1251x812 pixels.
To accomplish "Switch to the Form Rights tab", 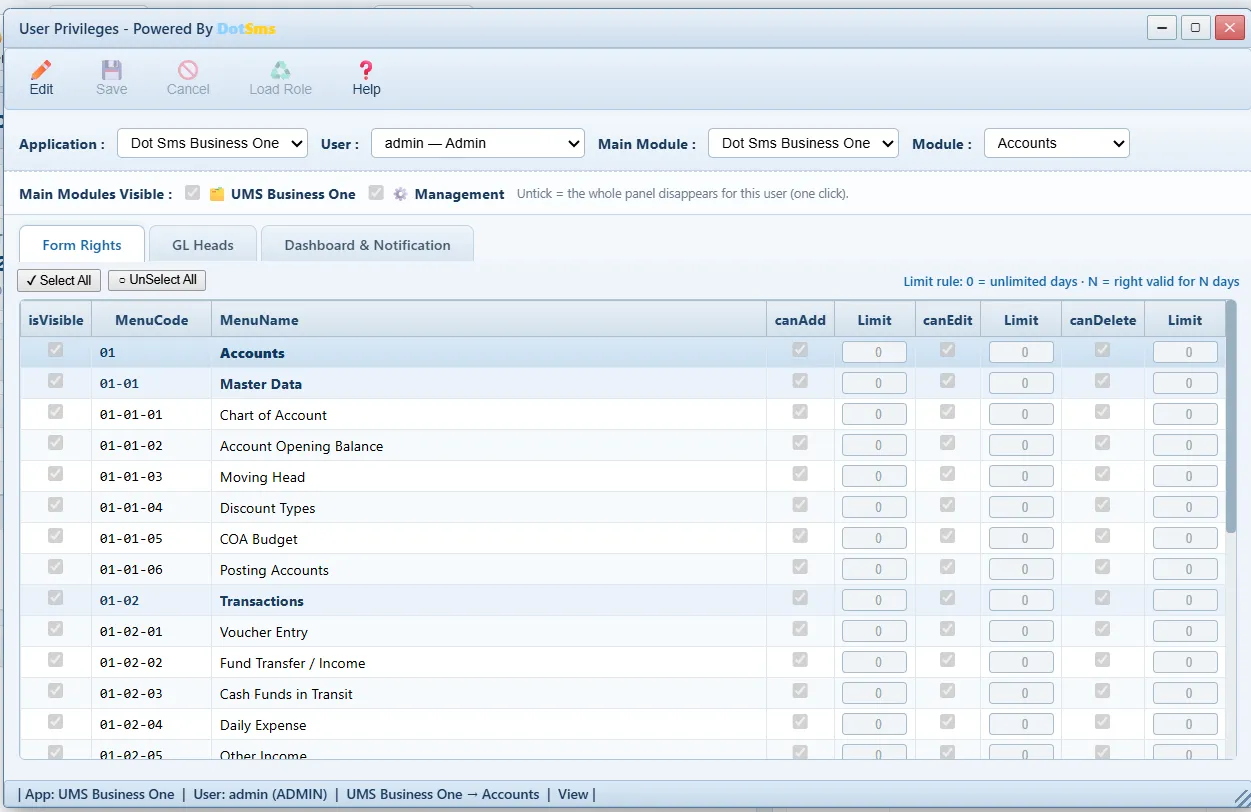I will tap(82, 245).
